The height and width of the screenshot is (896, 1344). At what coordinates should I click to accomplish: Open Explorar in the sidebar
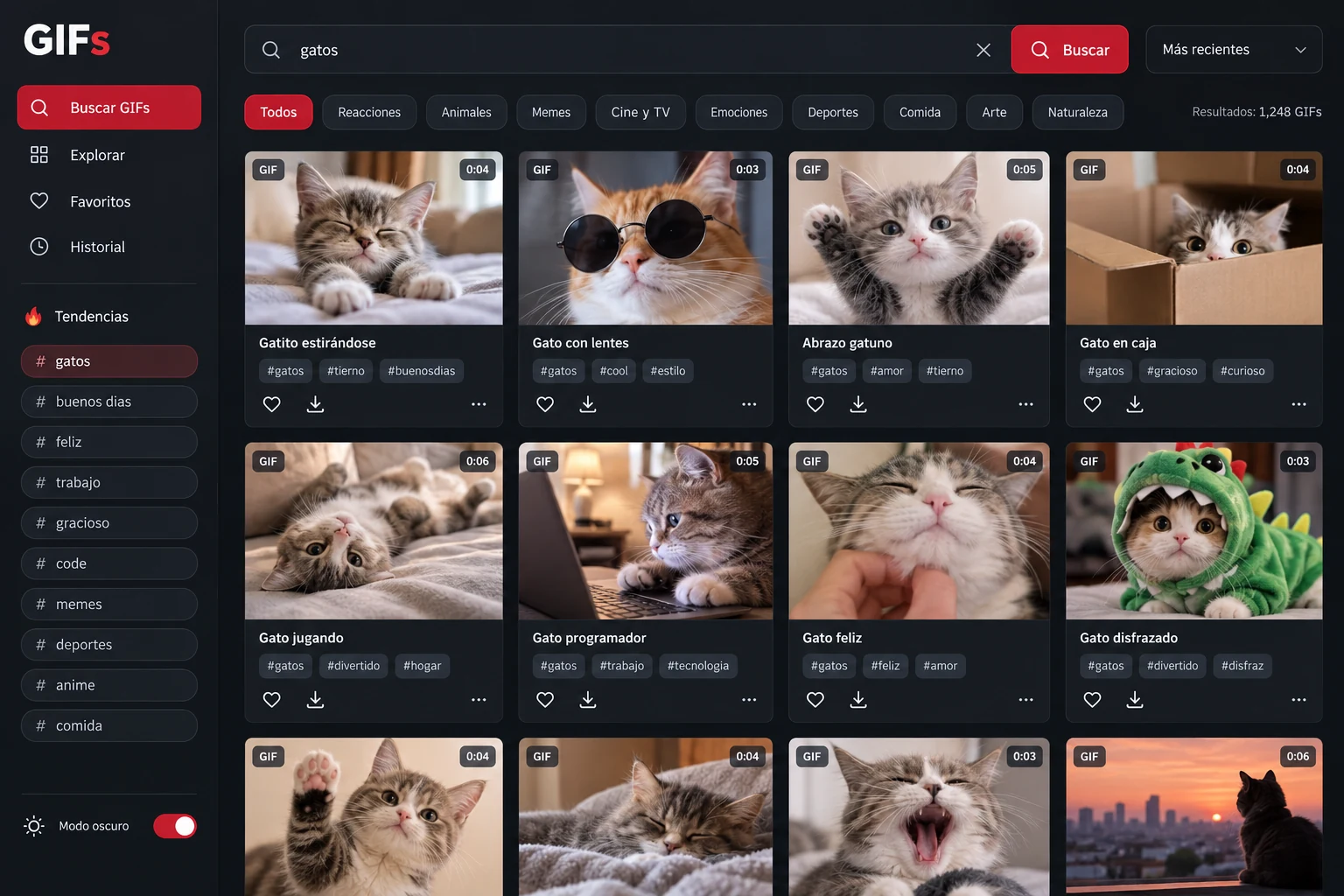coord(109,155)
